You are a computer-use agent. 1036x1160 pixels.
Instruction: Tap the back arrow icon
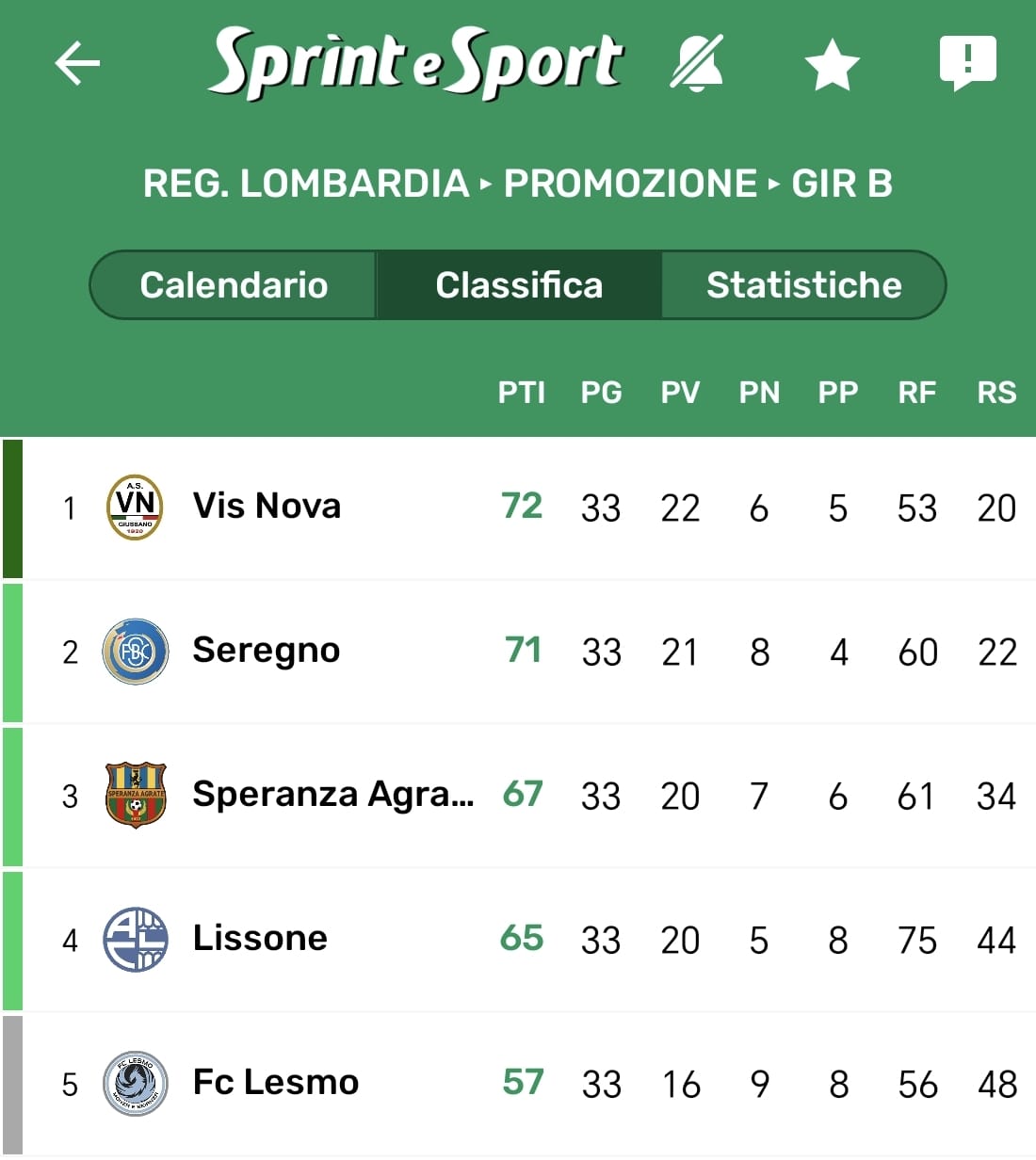pos(77,64)
